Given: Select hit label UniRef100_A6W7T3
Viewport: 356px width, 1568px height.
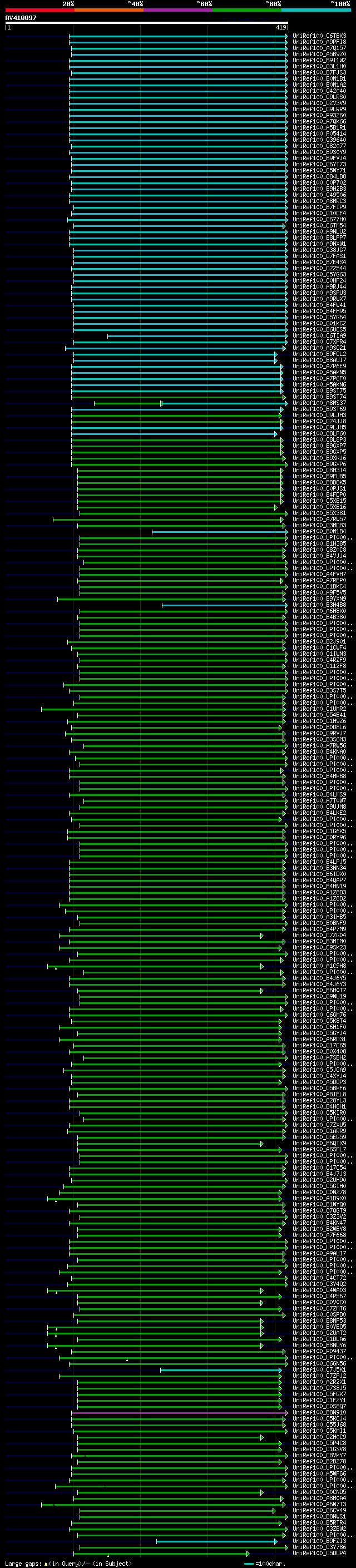Looking at the screenshot, I should pos(319,1505).
